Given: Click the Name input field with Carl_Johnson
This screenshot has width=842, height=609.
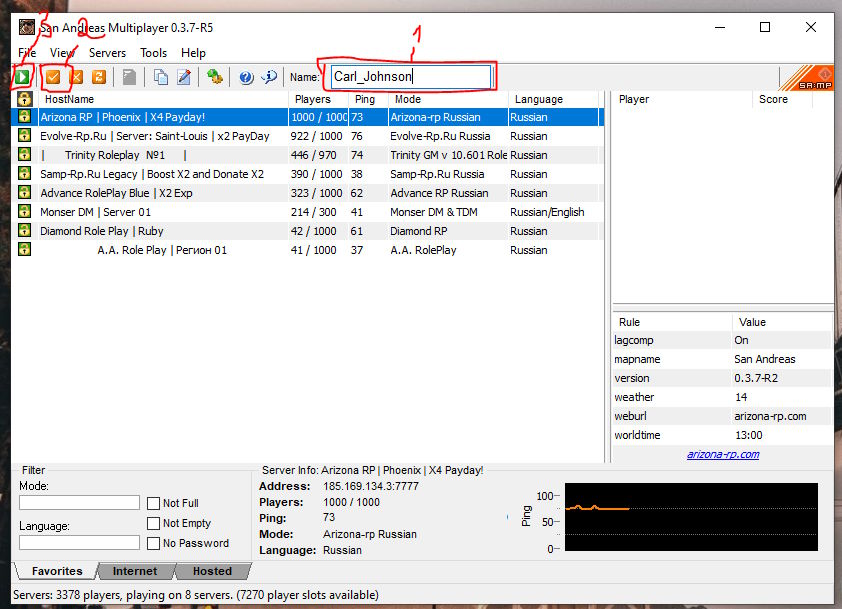Looking at the screenshot, I should click(411, 76).
